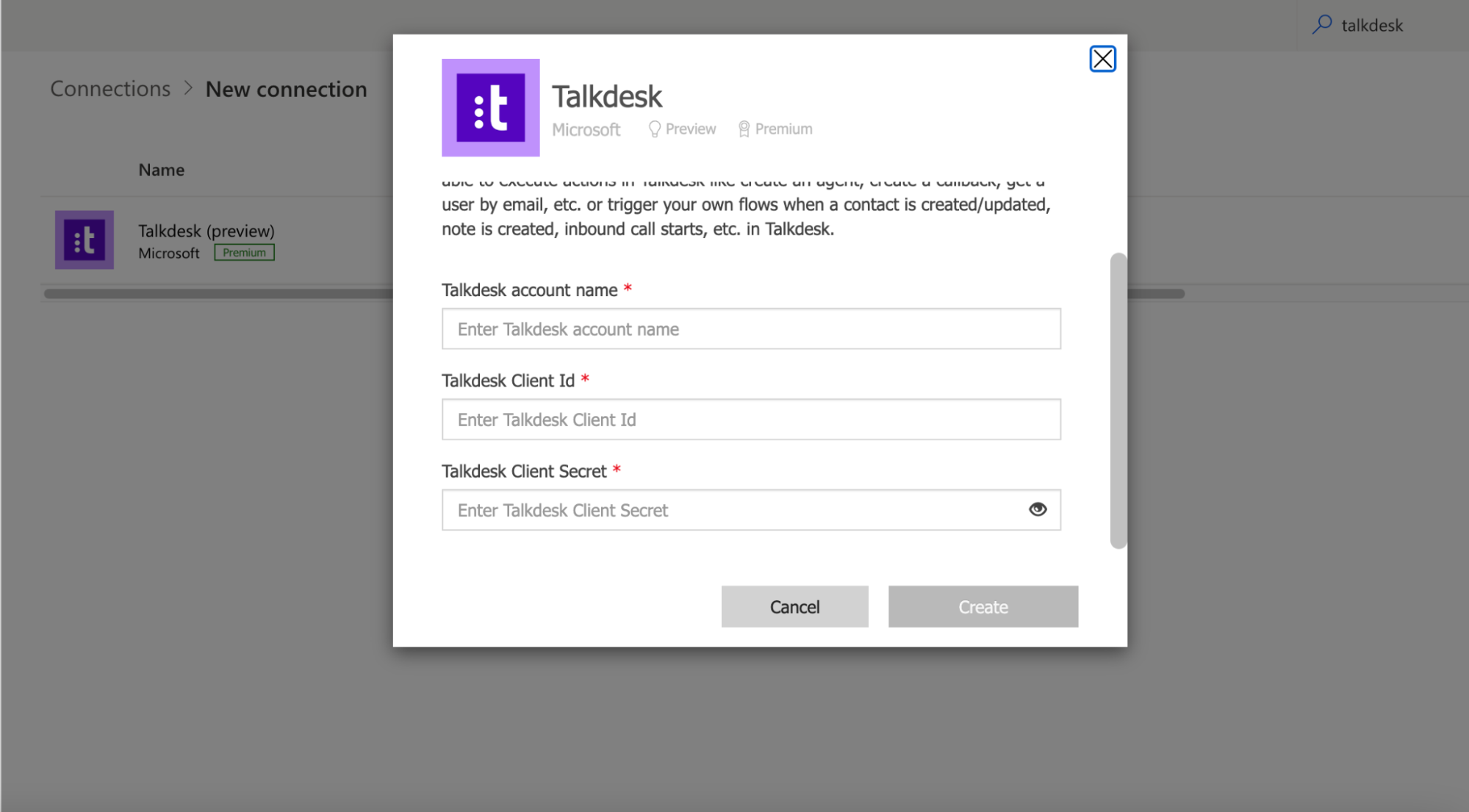Click the Talkdesk Client Id label

tap(508, 381)
